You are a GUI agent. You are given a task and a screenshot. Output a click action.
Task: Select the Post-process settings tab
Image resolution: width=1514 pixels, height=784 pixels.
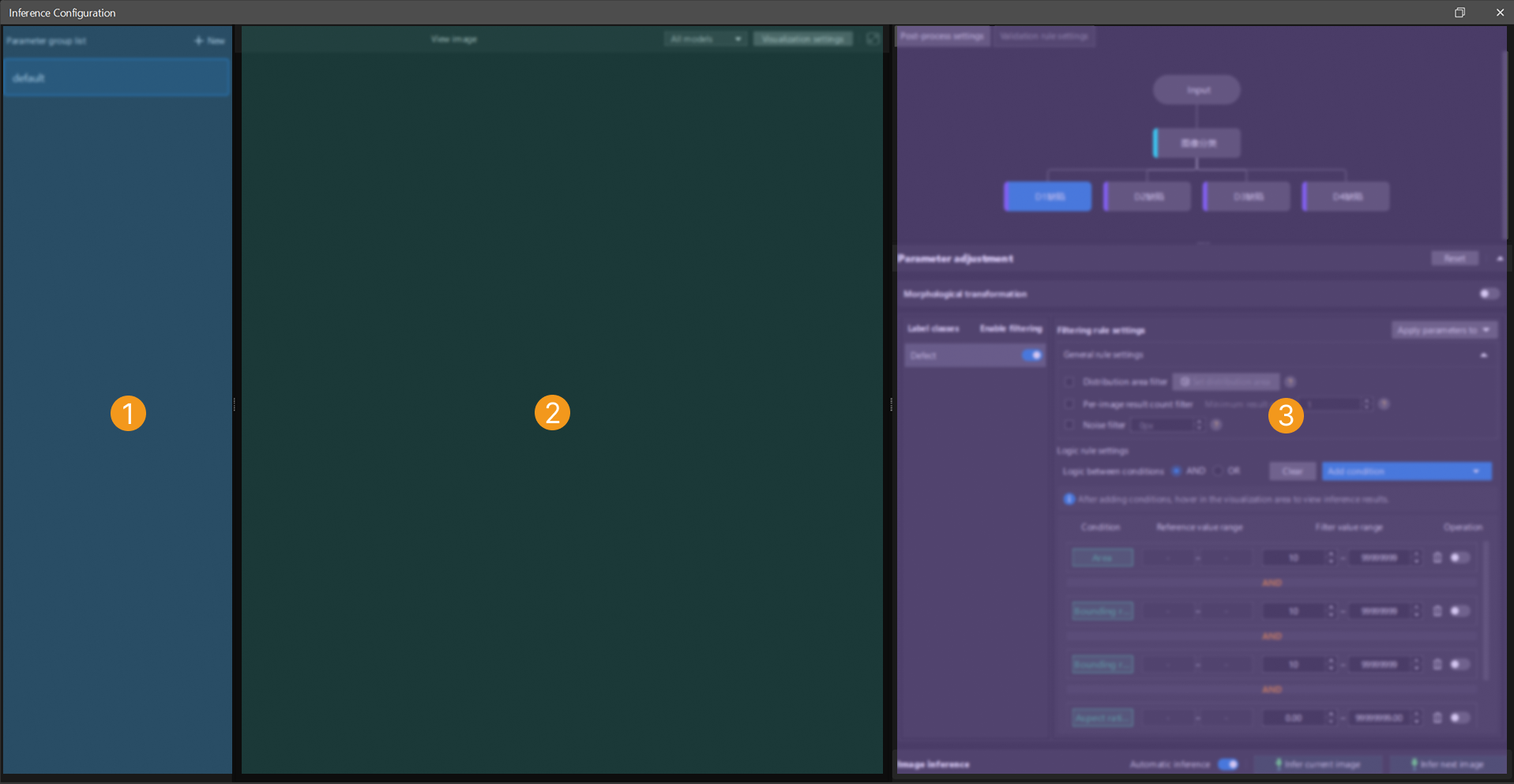coord(942,36)
